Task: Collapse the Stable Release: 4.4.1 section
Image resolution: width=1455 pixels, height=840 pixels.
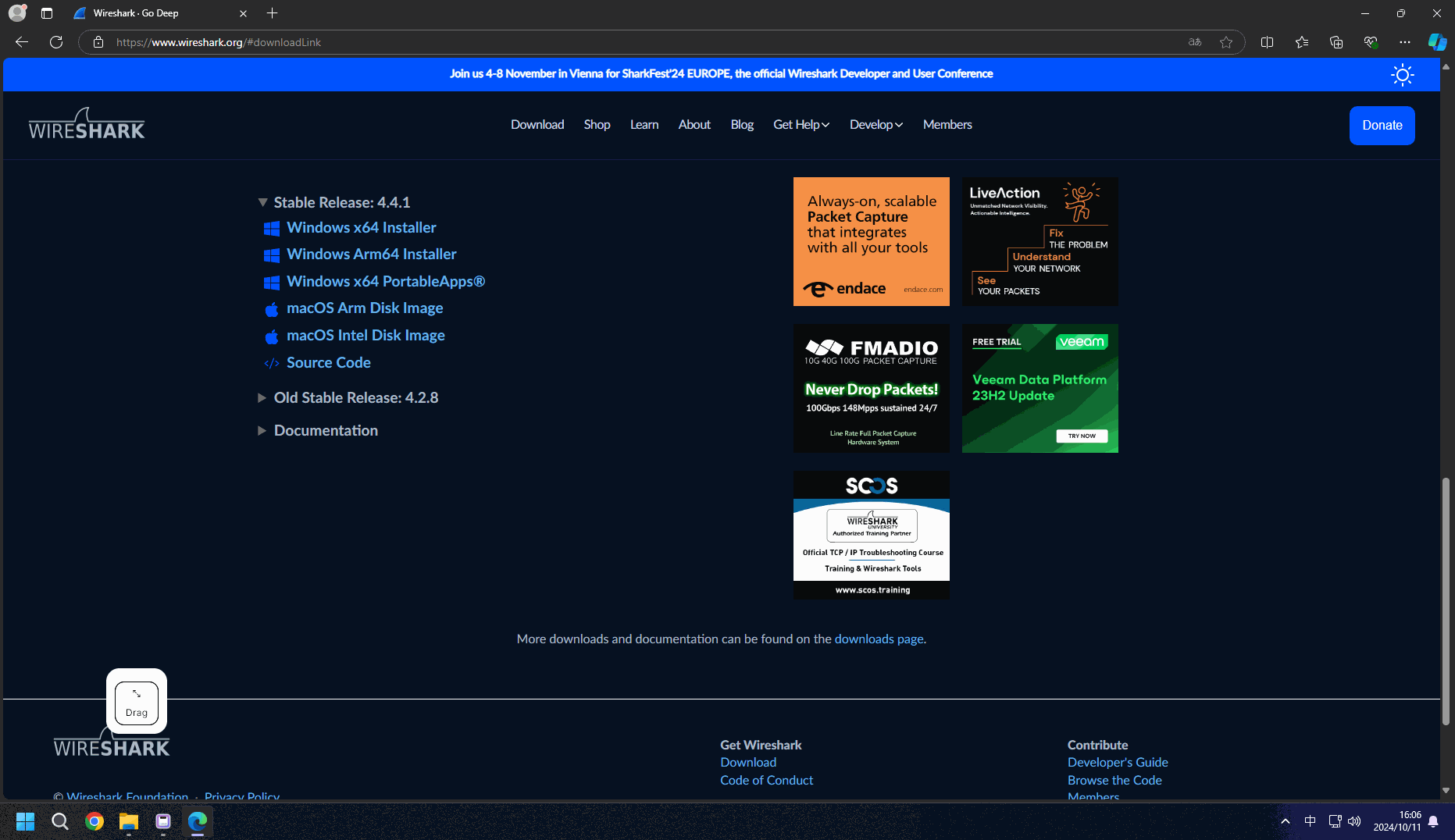Action: (x=333, y=202)
